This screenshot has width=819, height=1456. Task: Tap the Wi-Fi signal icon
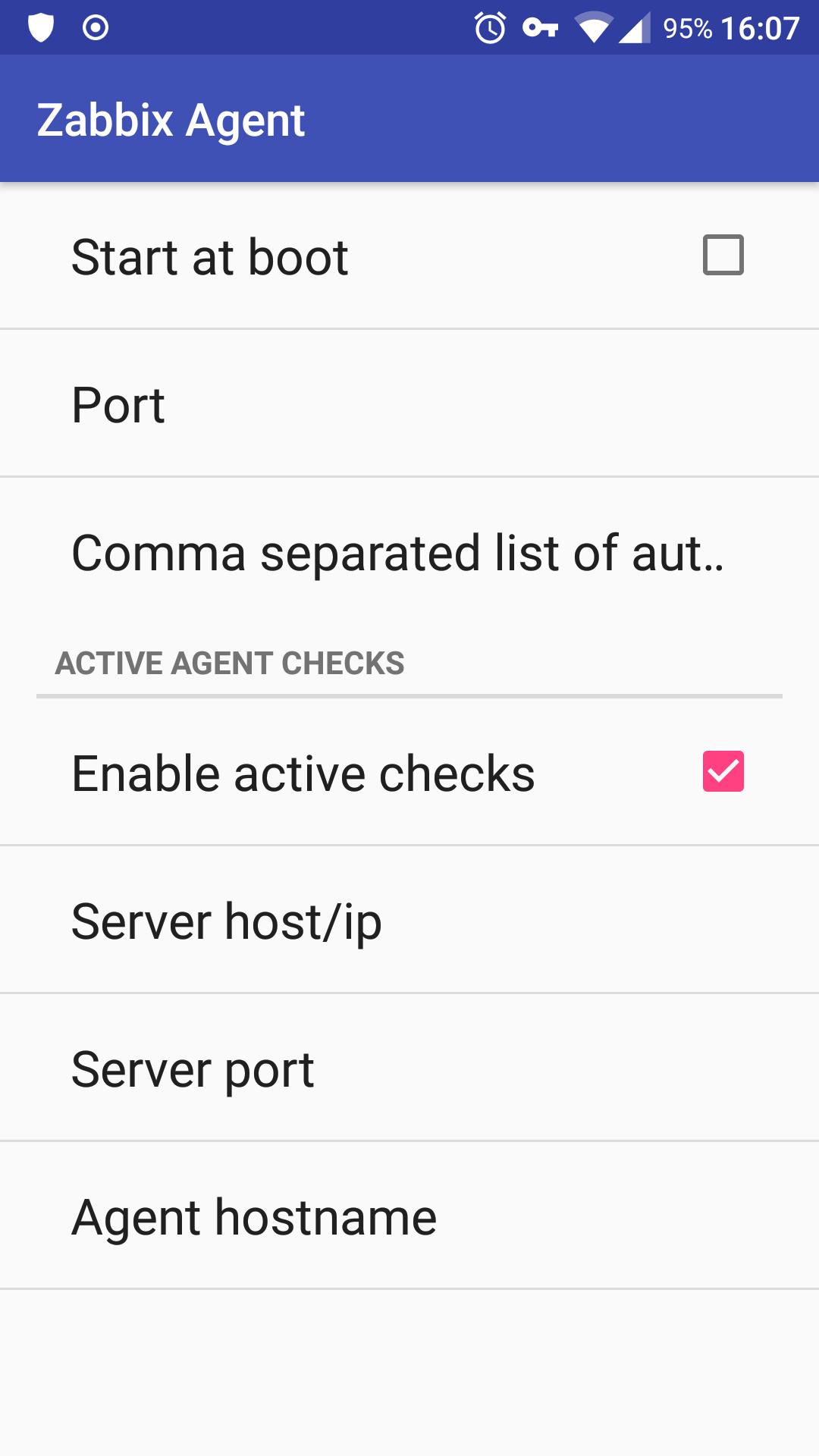594,28
